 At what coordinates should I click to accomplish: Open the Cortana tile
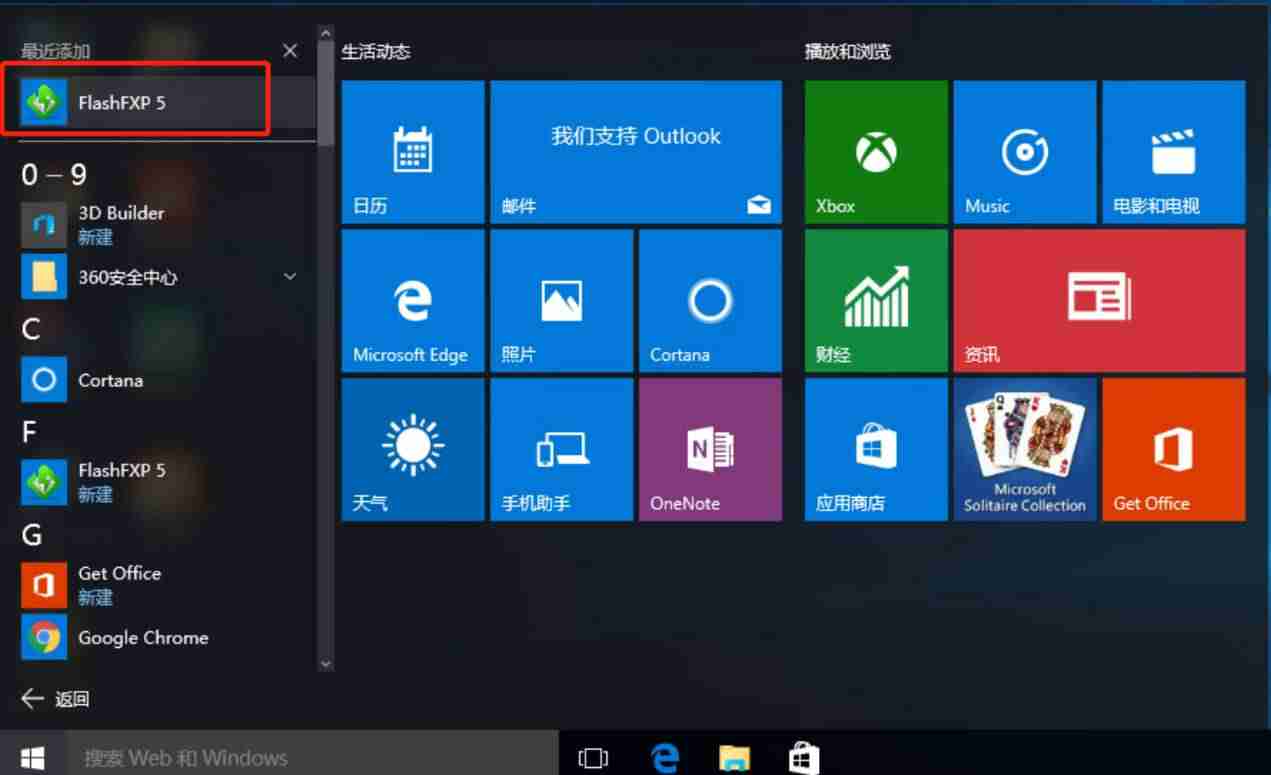pos(710,301)
